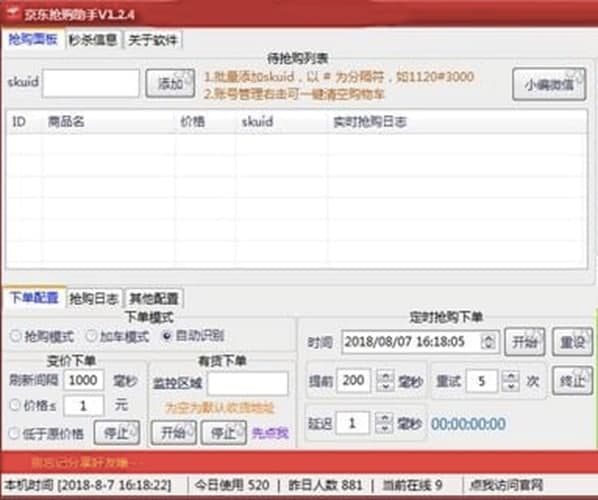Click 停止 button under 有货下单

[224, 433]
